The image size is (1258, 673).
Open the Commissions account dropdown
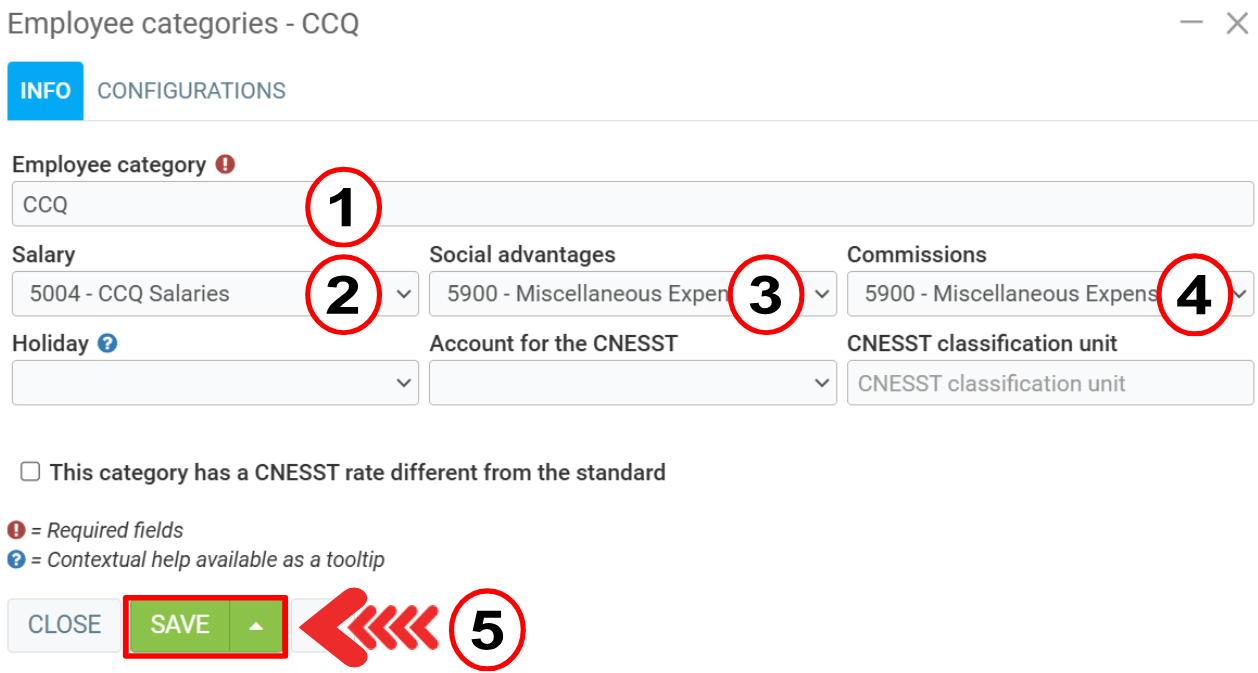pos(1050,294)
